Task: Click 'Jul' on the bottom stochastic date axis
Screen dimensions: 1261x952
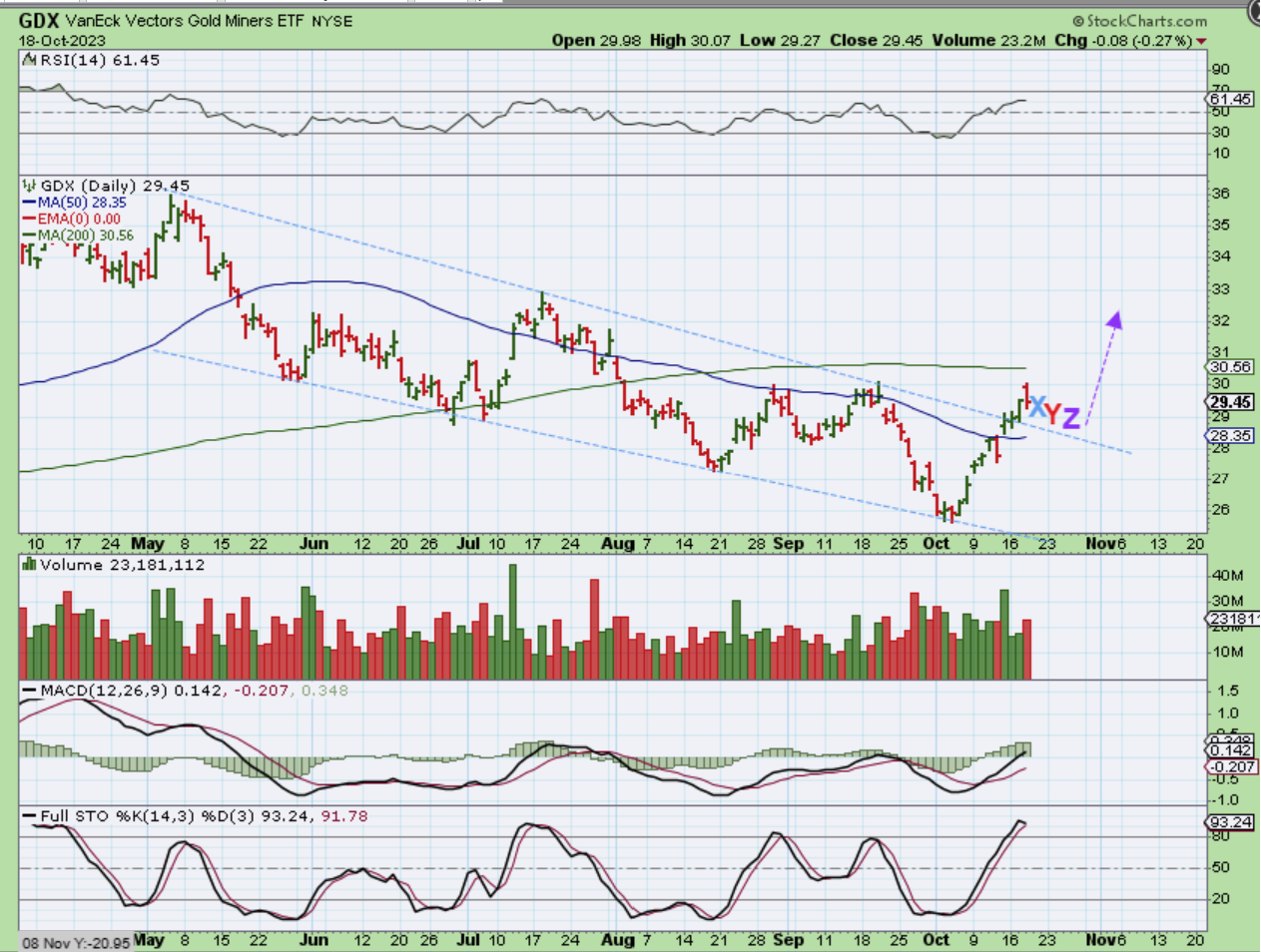Action: [x=466, y=940]
